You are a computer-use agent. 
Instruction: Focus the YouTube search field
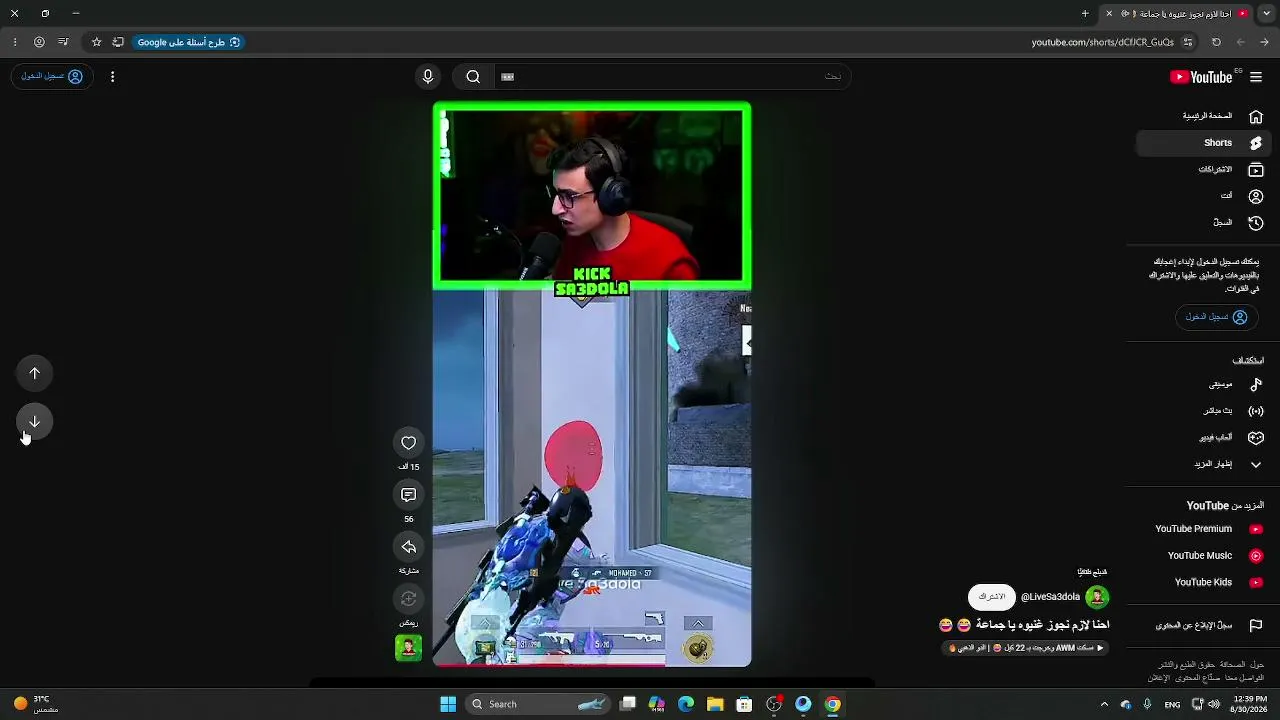coord(672,77)
